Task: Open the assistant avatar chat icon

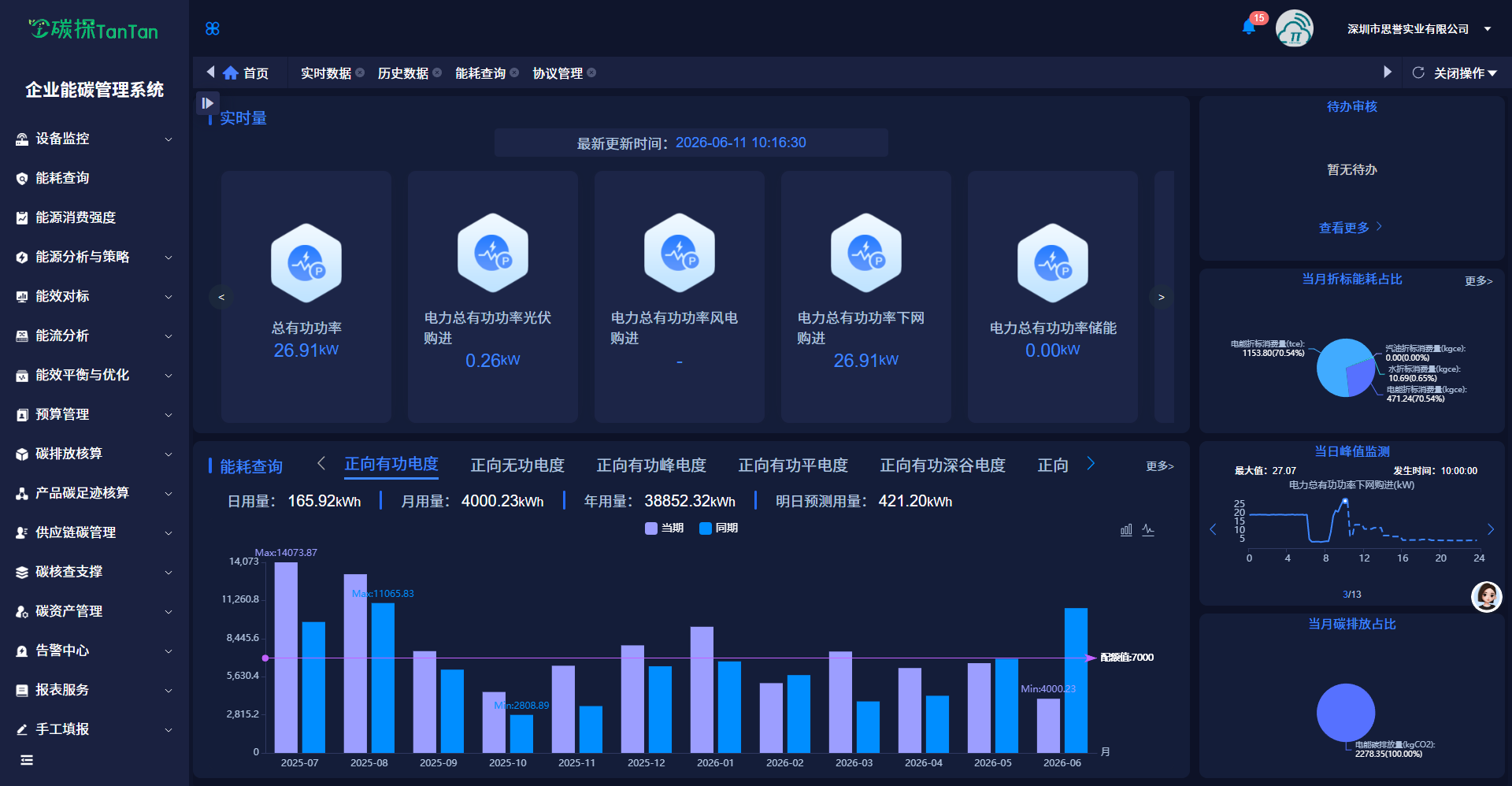Action: 1487,597
